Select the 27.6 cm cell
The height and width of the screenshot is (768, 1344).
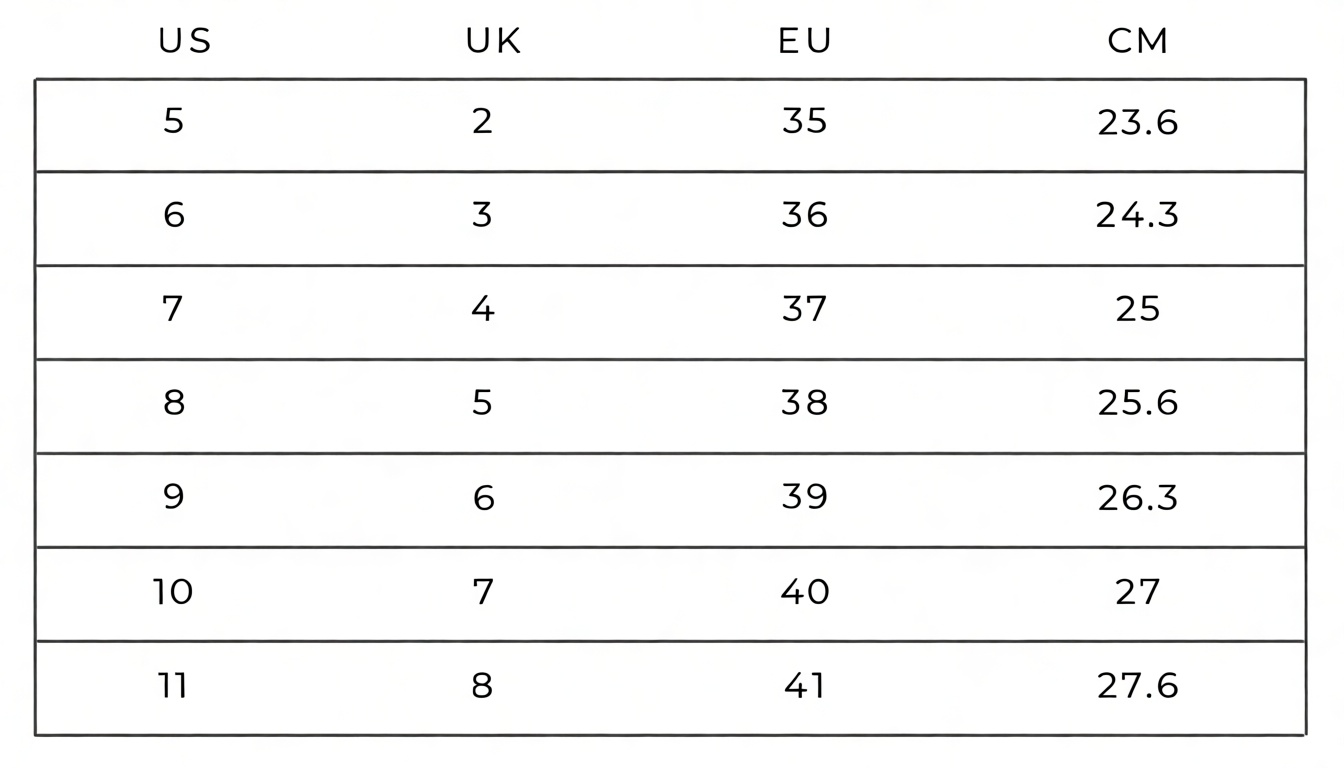pyautogui.click(x=1138, y=687)
